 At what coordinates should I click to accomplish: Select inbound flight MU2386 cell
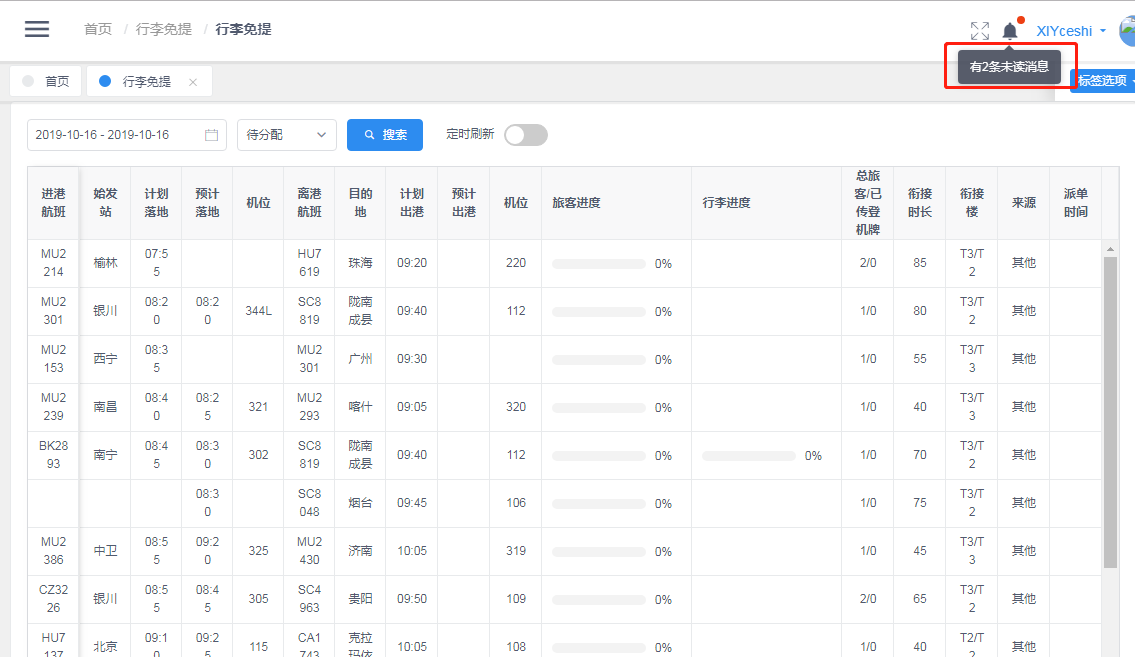click(54, 551)
